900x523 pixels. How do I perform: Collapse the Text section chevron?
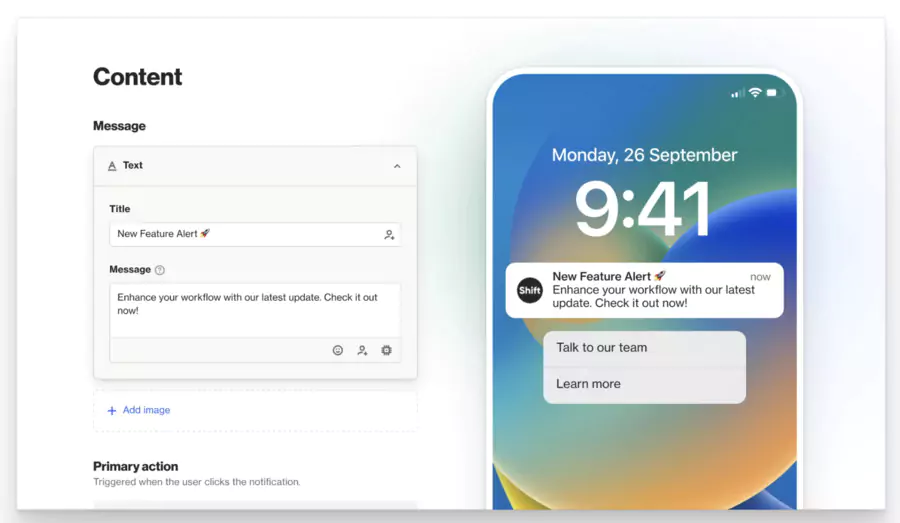click(397, 166)
